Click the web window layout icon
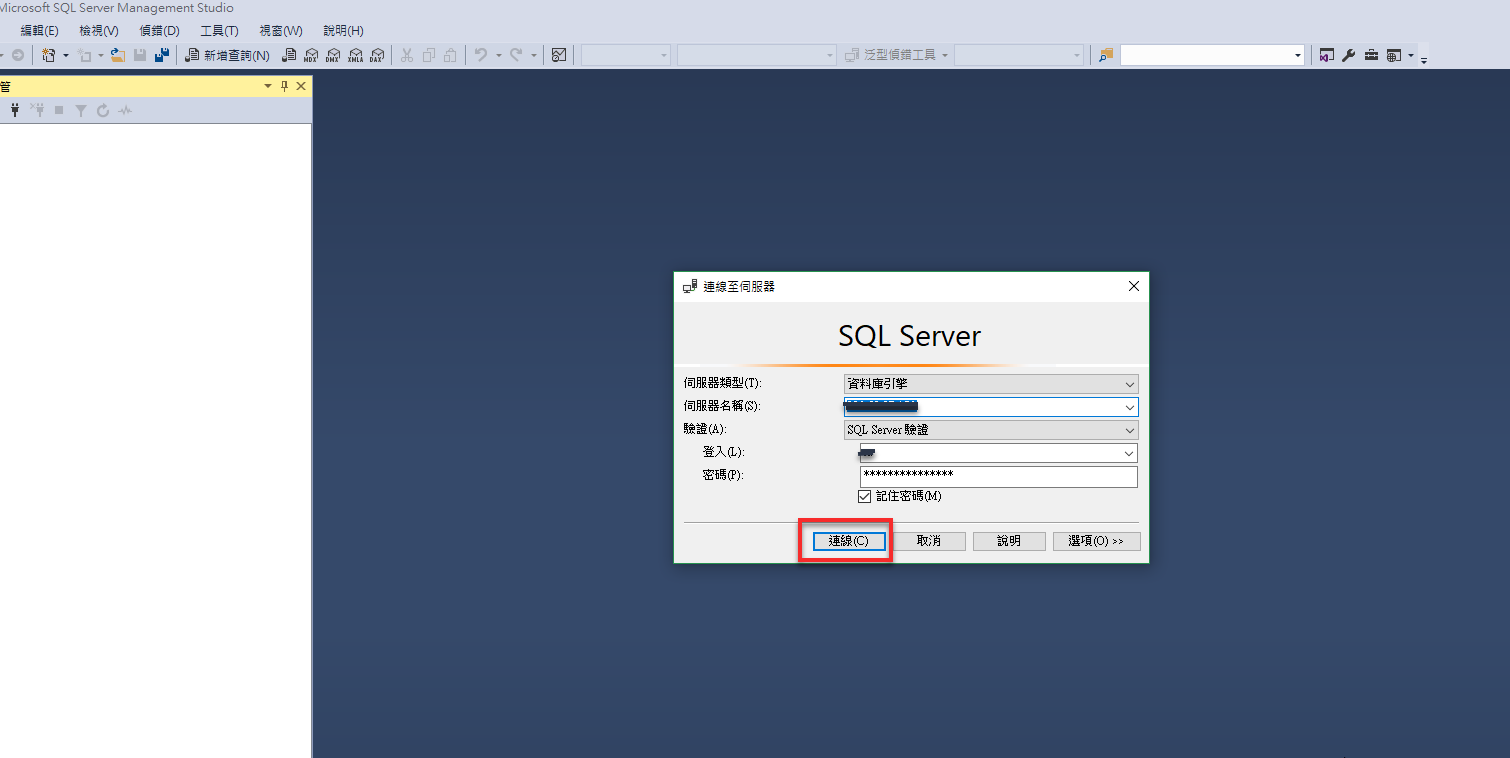1510x758 pixels. point(1394,55)
